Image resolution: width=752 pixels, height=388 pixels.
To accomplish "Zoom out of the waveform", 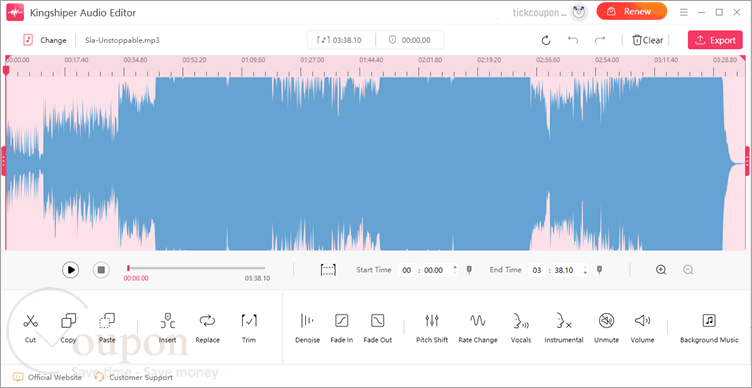I will click(x=688, y=270).
